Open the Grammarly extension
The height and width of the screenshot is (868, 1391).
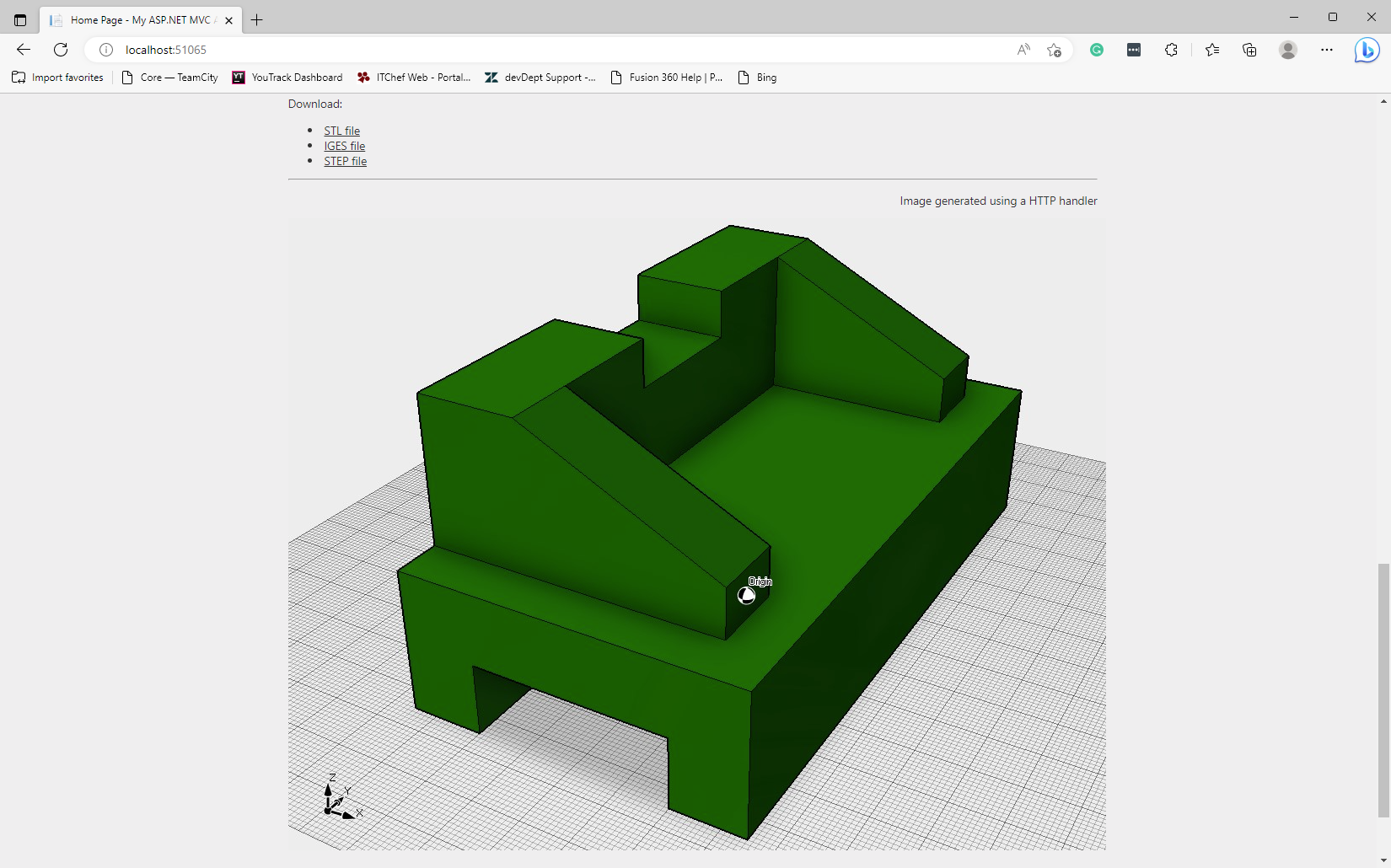tap(1096, 50)
